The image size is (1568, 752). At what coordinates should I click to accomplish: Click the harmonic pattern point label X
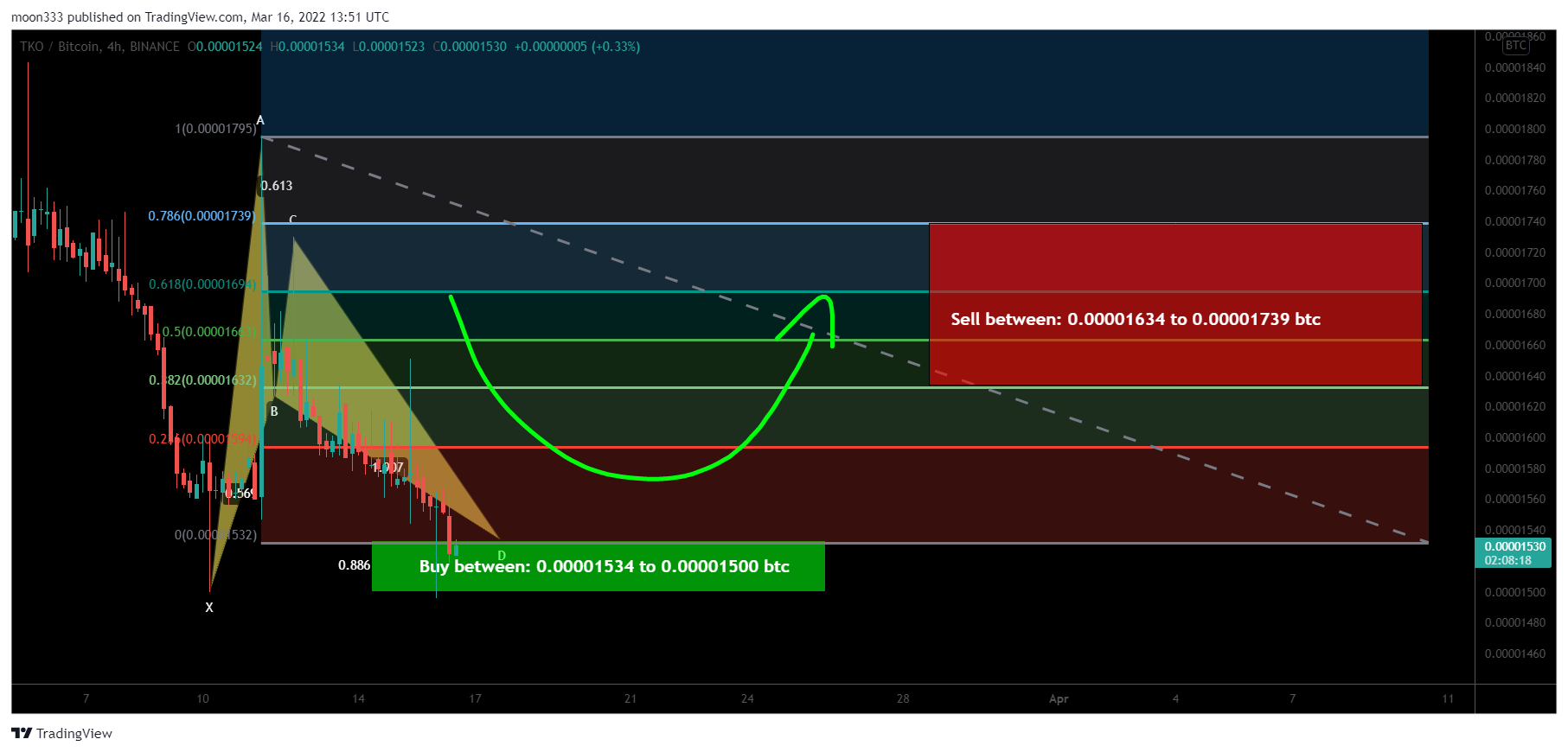209,608
